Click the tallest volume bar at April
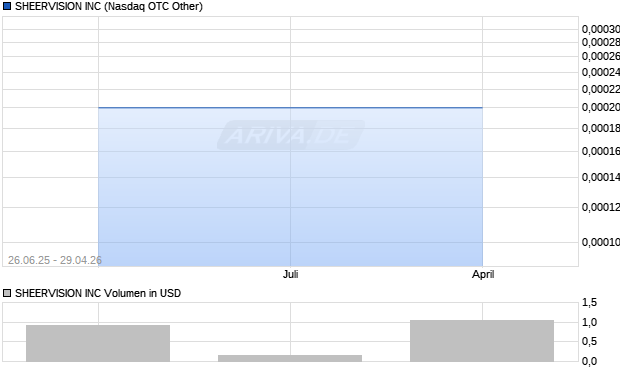The height and width of the screenshot is (371, 620). click(x=482, y=341)
